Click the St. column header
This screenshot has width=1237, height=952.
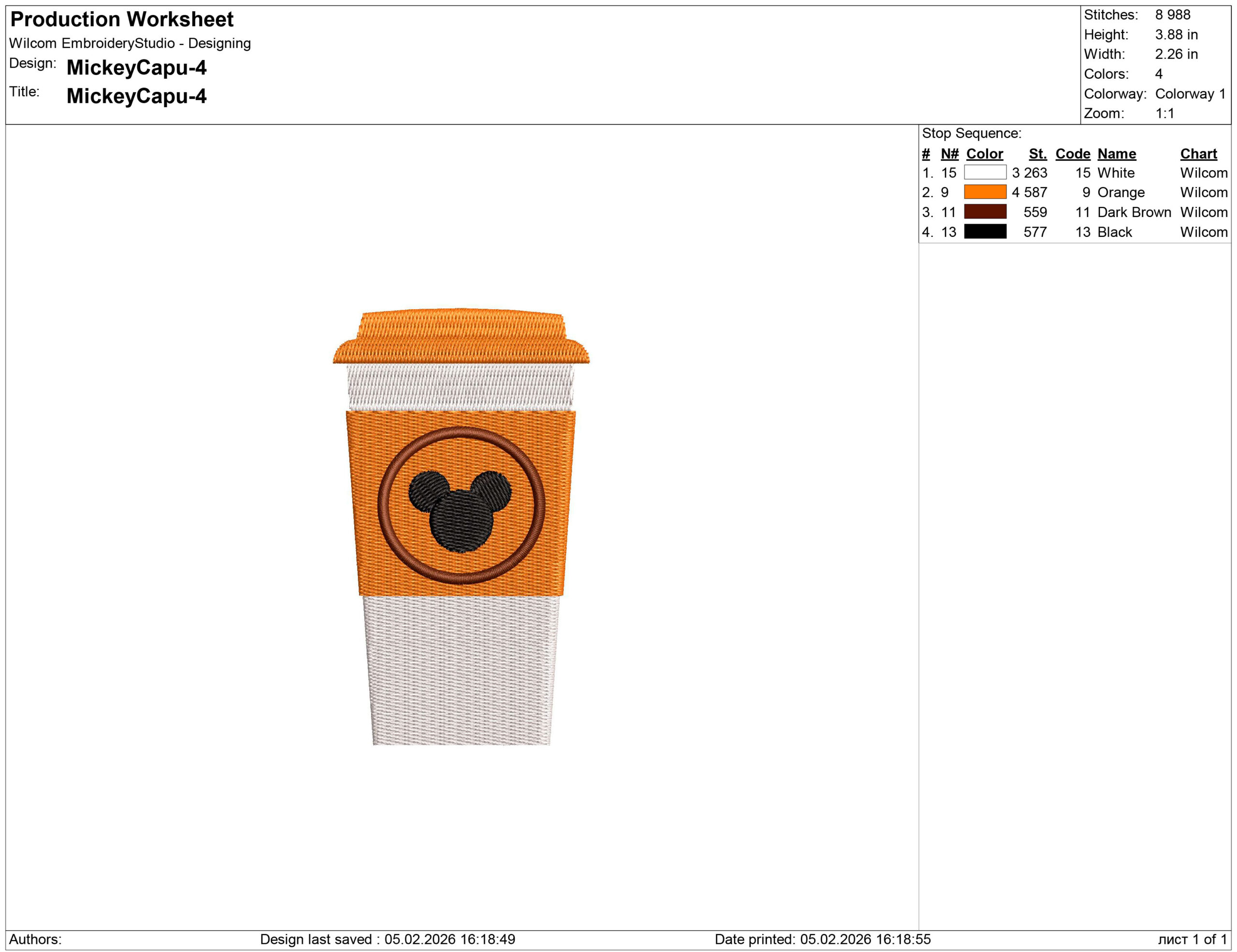pos(1037,154)
